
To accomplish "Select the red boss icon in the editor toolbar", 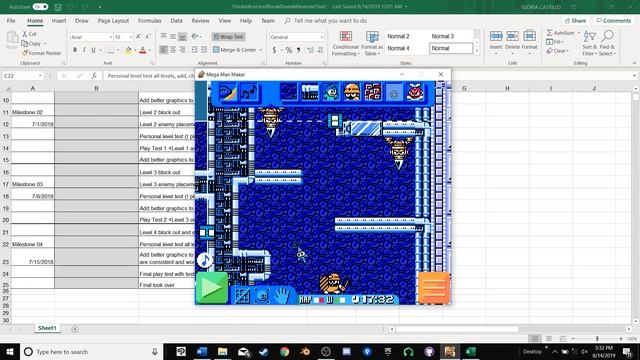I will point(415,92).
